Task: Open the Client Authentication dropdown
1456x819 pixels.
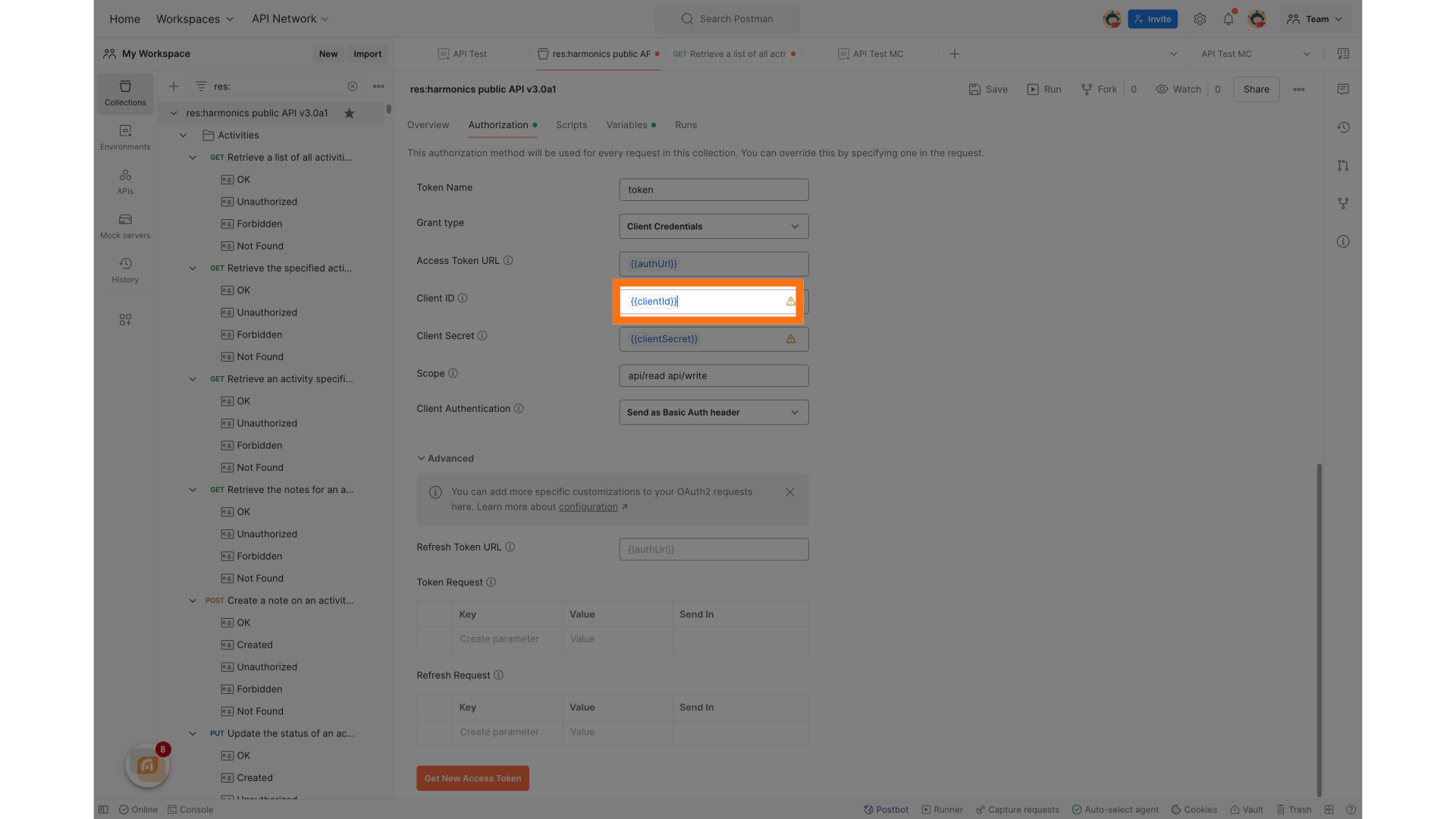Action: coord(713,412)
